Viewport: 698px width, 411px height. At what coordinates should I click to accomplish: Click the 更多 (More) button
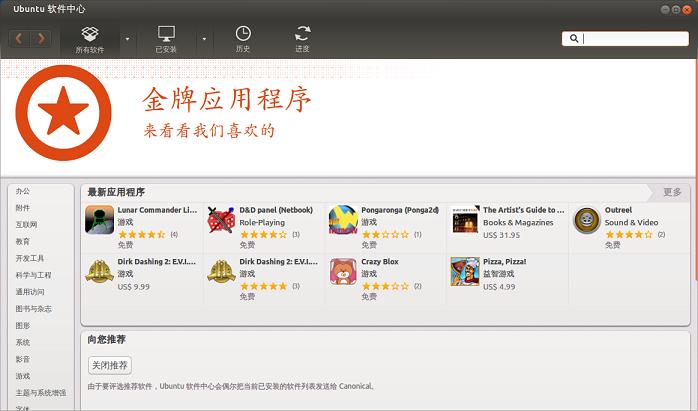(x=672, y=192)
